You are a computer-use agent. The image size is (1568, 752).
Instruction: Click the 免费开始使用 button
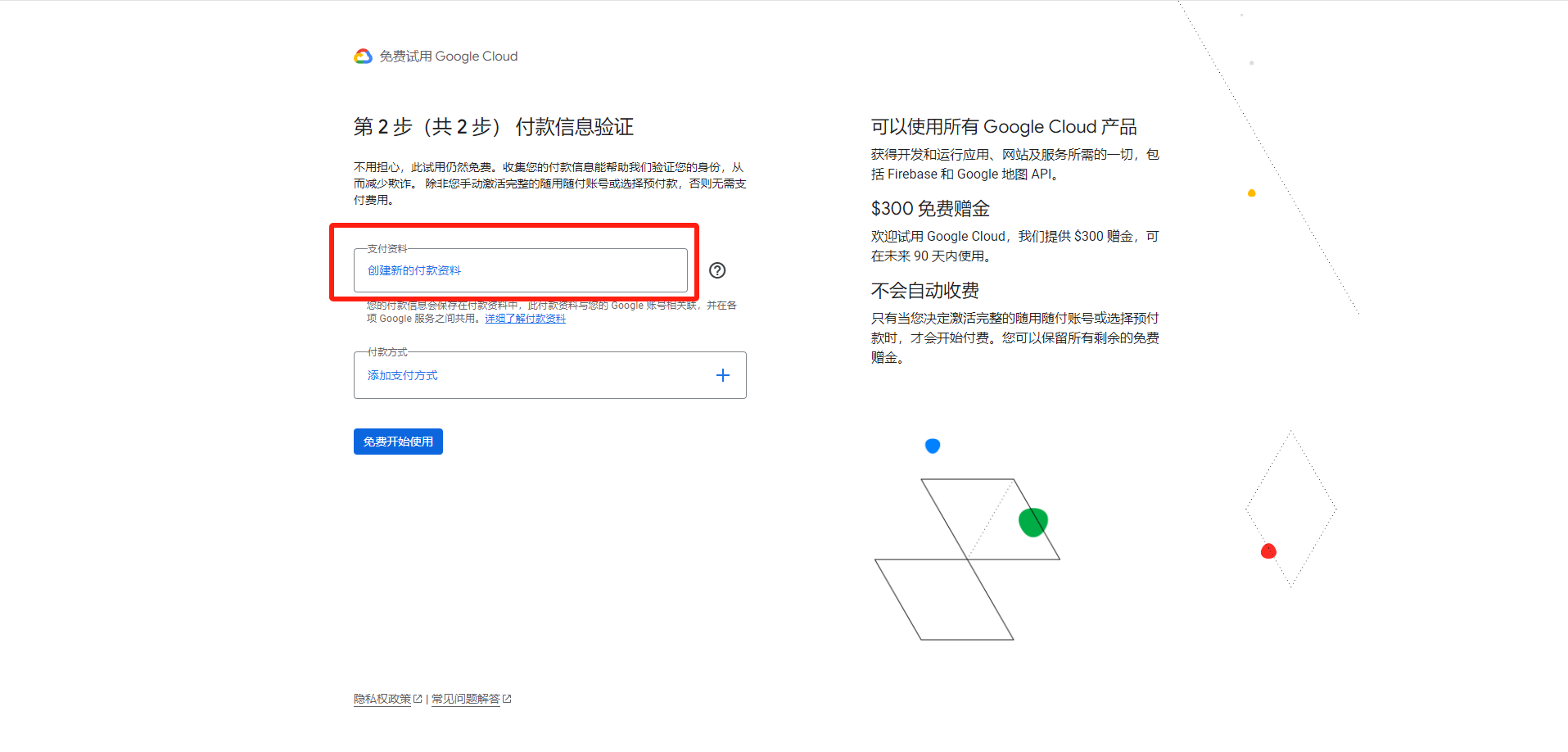click(398, 442)
